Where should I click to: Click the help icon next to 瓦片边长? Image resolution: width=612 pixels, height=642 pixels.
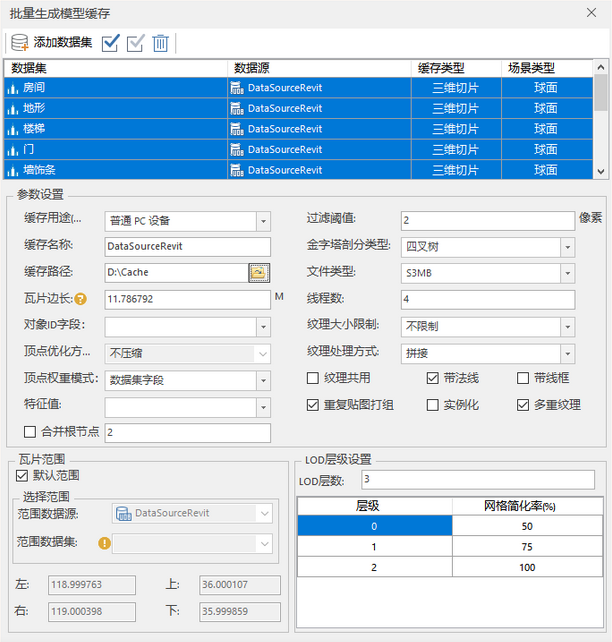click(81, 299)
